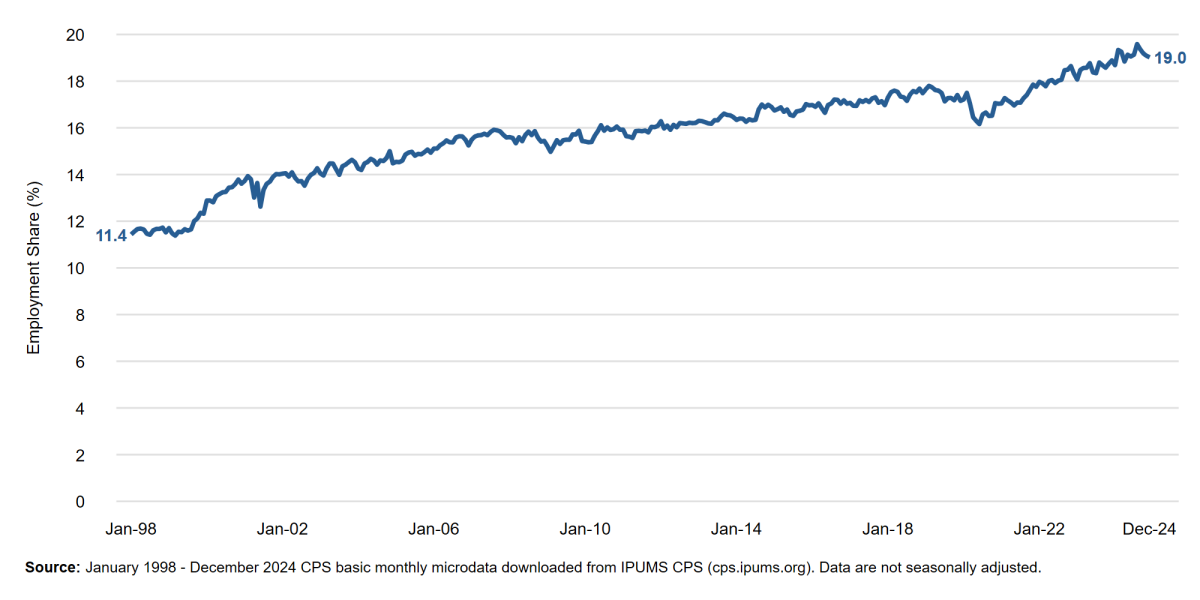Click the Jan-02 x-axis label
Image resolution: width=1200 pixels, height=600 pixels.
coord(283,529)
